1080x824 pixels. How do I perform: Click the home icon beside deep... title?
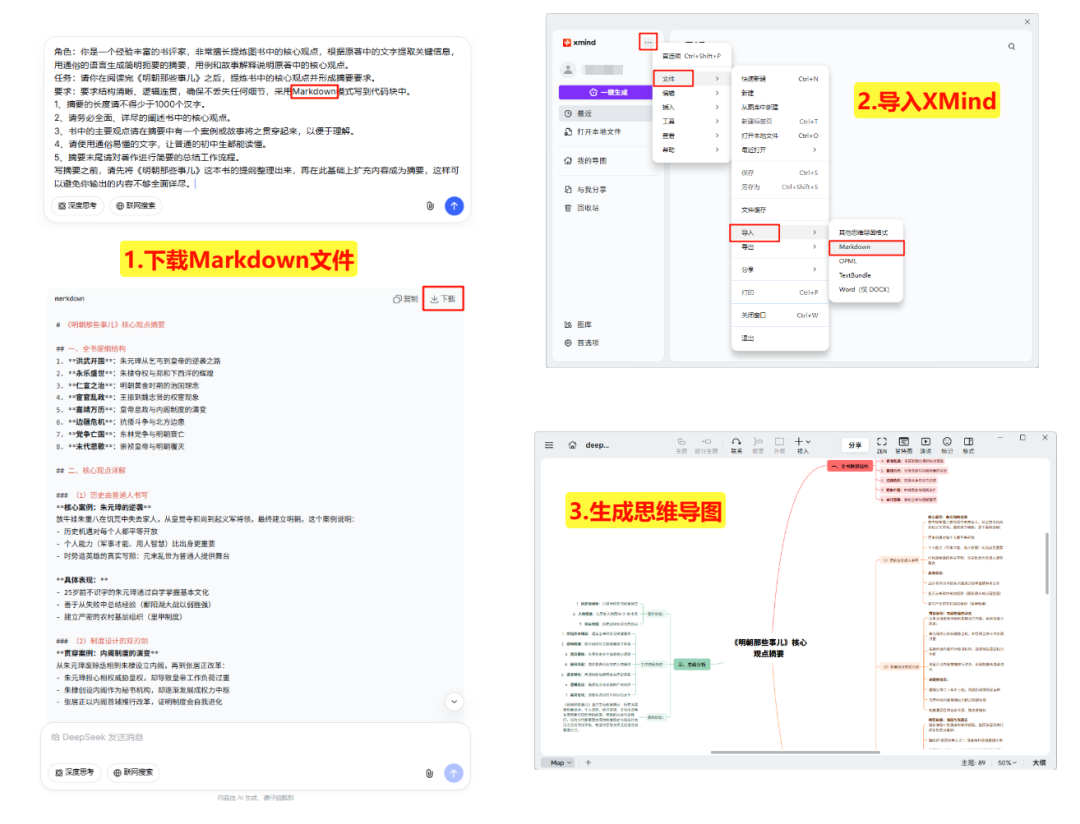coord(572,446)
